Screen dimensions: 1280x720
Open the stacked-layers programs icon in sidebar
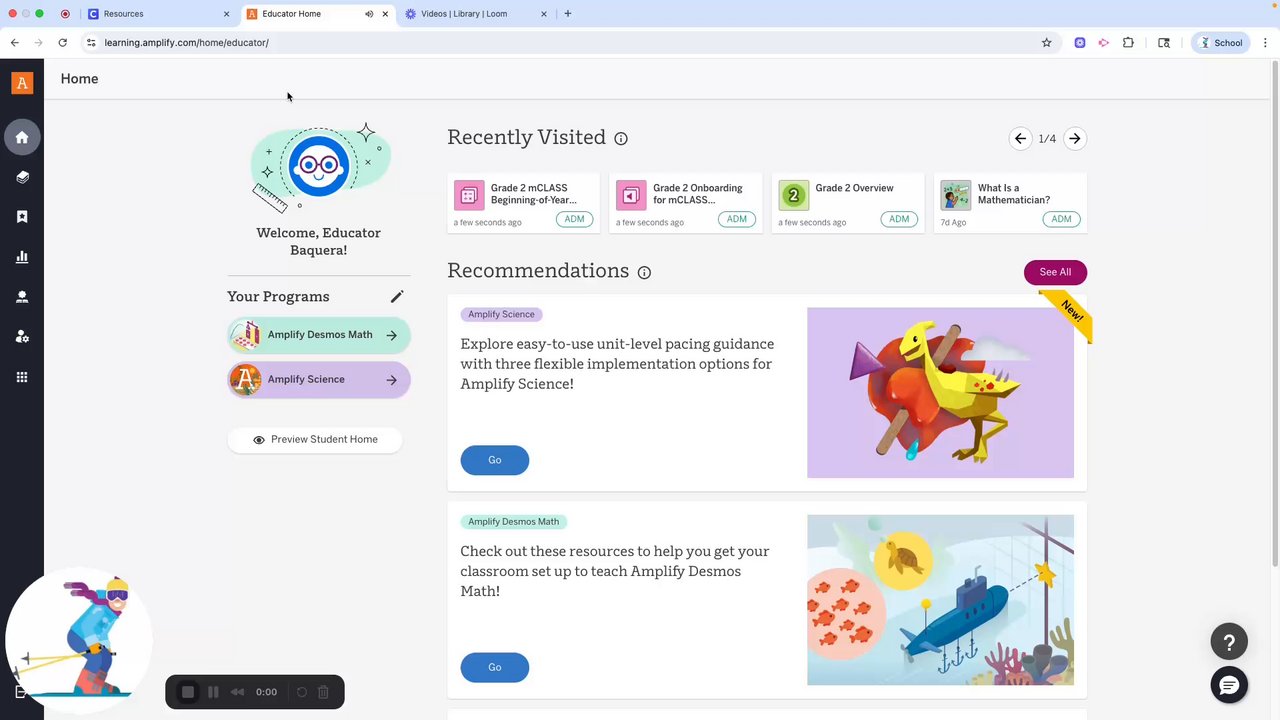click(22, 177)
